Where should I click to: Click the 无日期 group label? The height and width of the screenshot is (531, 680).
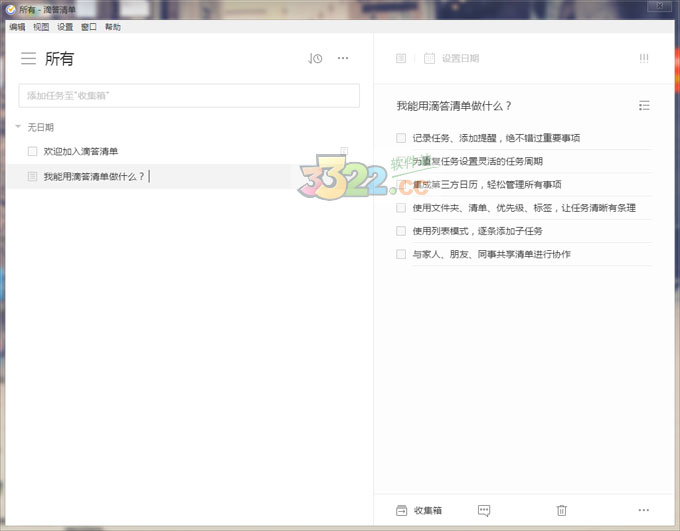[40, 127]
